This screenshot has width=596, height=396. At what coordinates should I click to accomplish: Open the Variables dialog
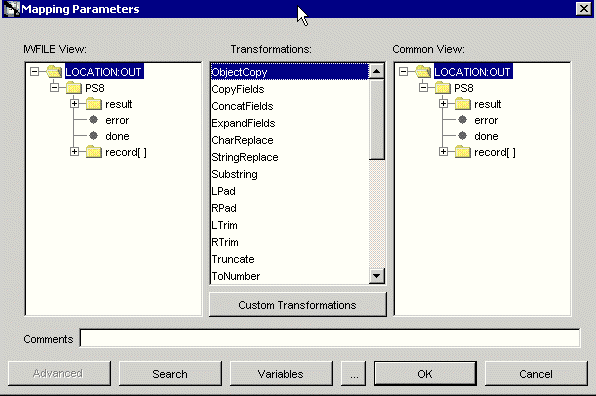pyautogui.click(x=281, y=374)
